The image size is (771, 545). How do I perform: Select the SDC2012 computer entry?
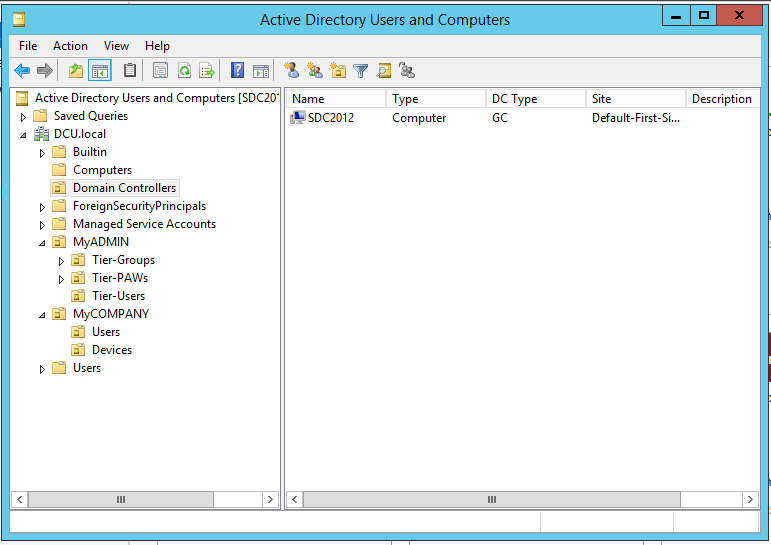tap(330, 118)
